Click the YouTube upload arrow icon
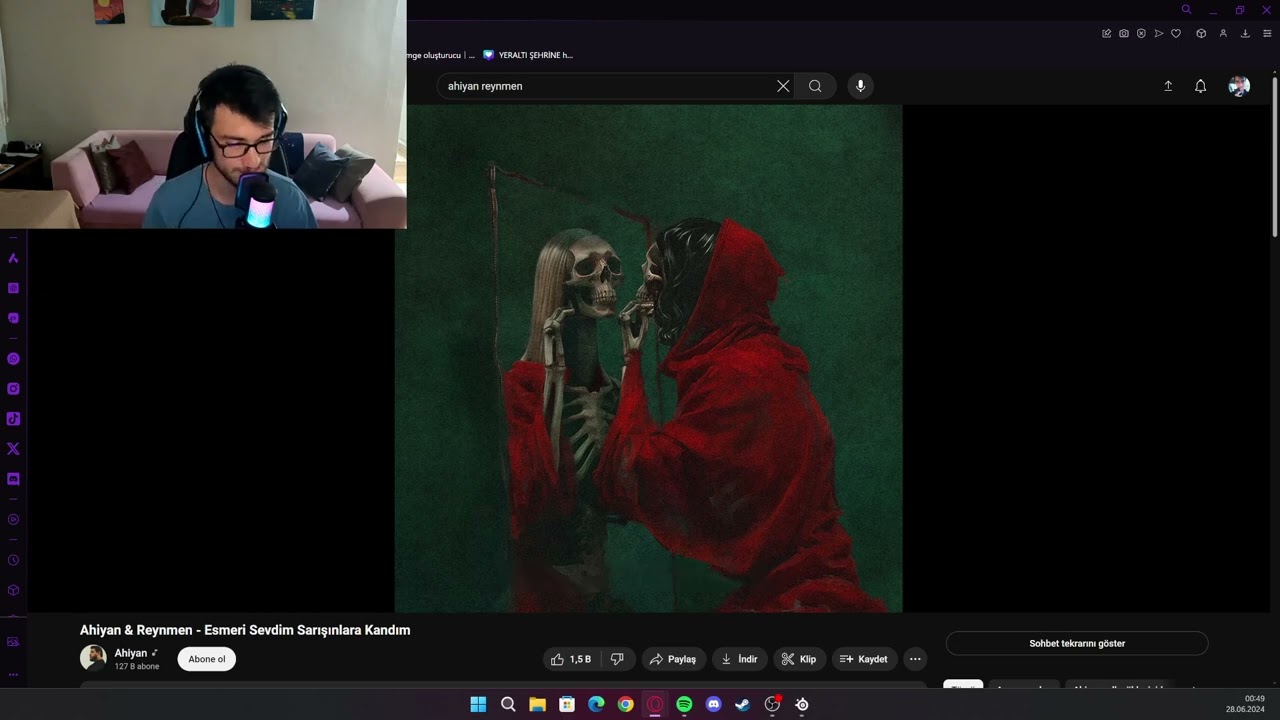The width and height of the screenshot is (1280, 720). tap(1167, 86)
